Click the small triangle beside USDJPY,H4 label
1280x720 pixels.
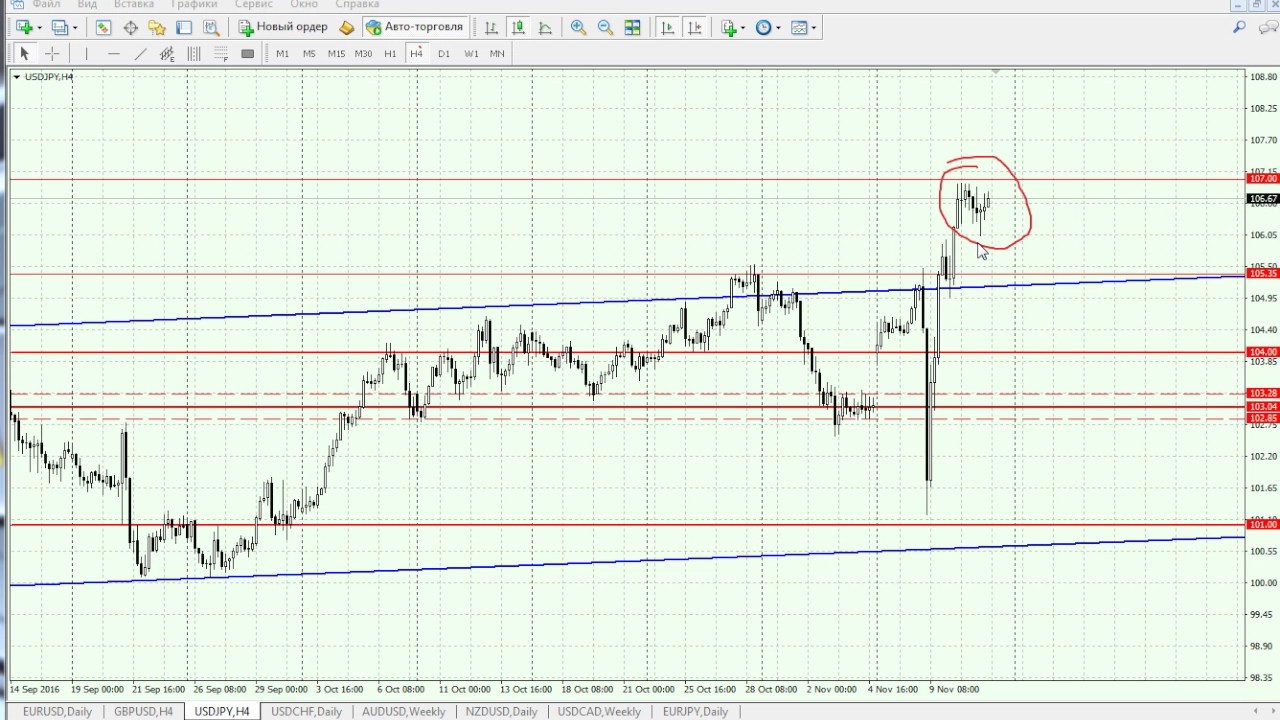[16, 77]
